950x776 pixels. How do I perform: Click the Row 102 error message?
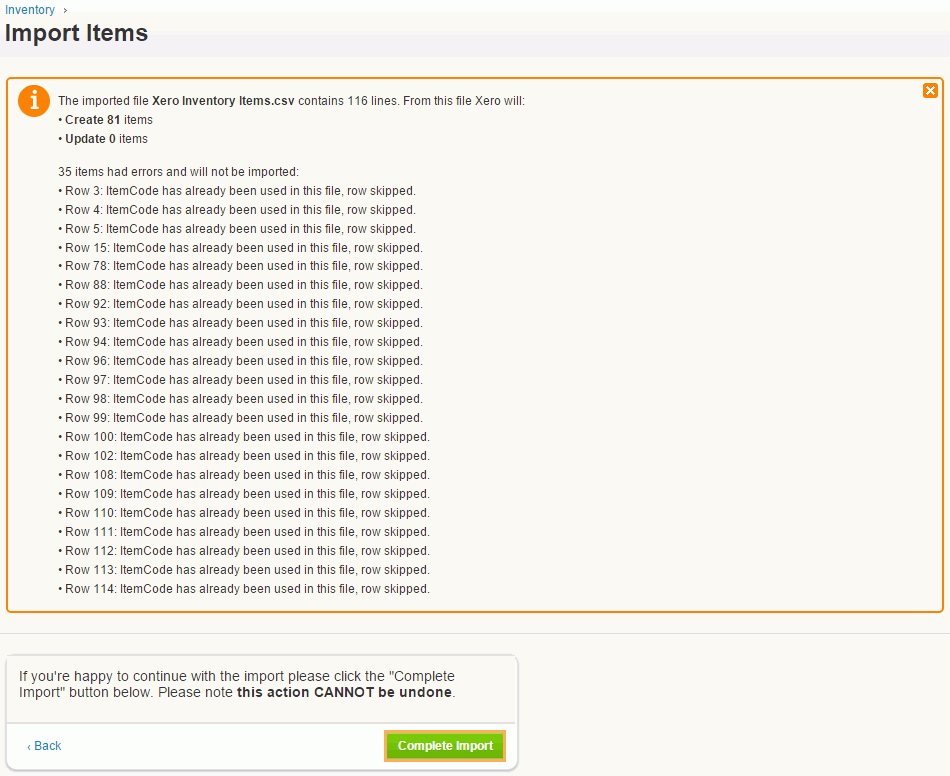click(x=244, y=456)
